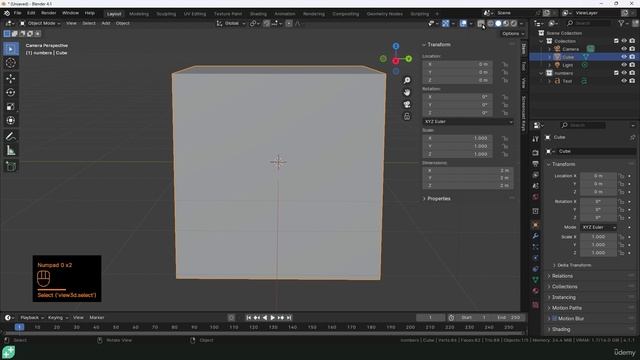The width and height of the screenshot is (640, 360).
Task: Hide the Text object in outliner
Action: [x=624, y=81]
